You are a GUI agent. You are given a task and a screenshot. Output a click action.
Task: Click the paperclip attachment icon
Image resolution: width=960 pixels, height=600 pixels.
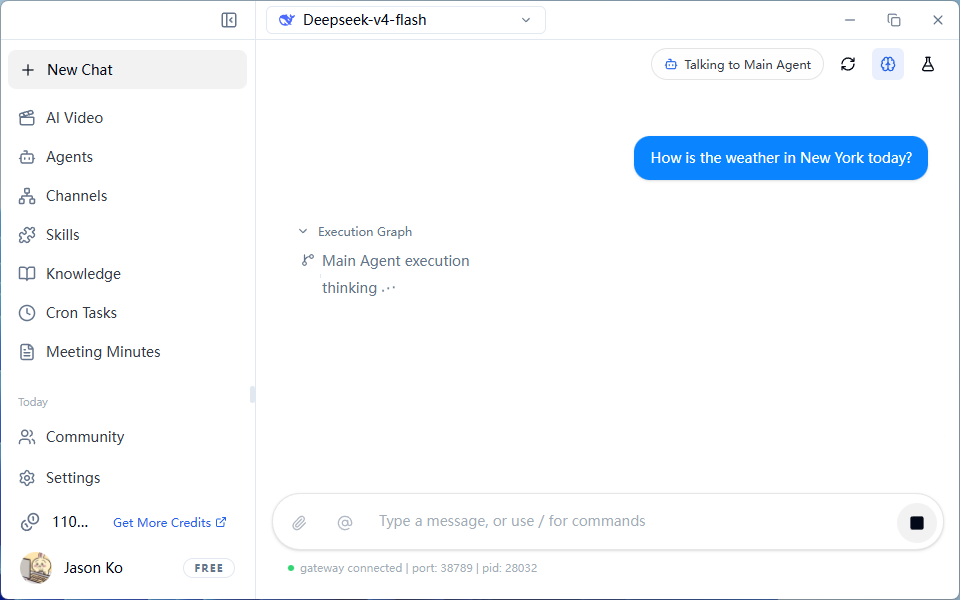(299, 522)
